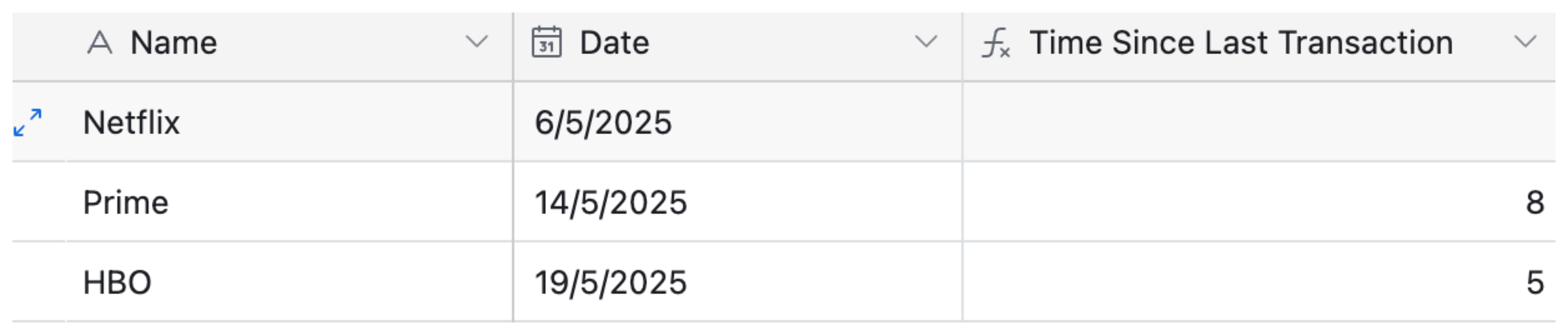Select the cell showing 8 in Prime row
The height and width of the screenshot is (335, 1568).
point(1258,203)
